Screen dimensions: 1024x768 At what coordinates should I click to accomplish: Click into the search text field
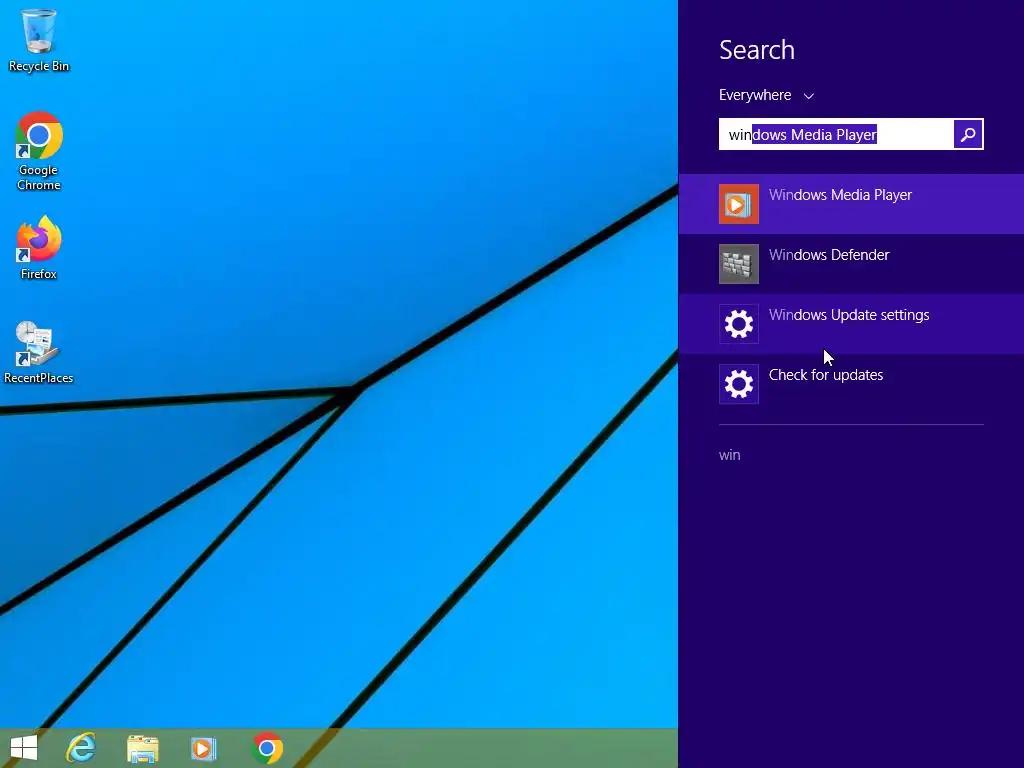click(x=836, y=135)
